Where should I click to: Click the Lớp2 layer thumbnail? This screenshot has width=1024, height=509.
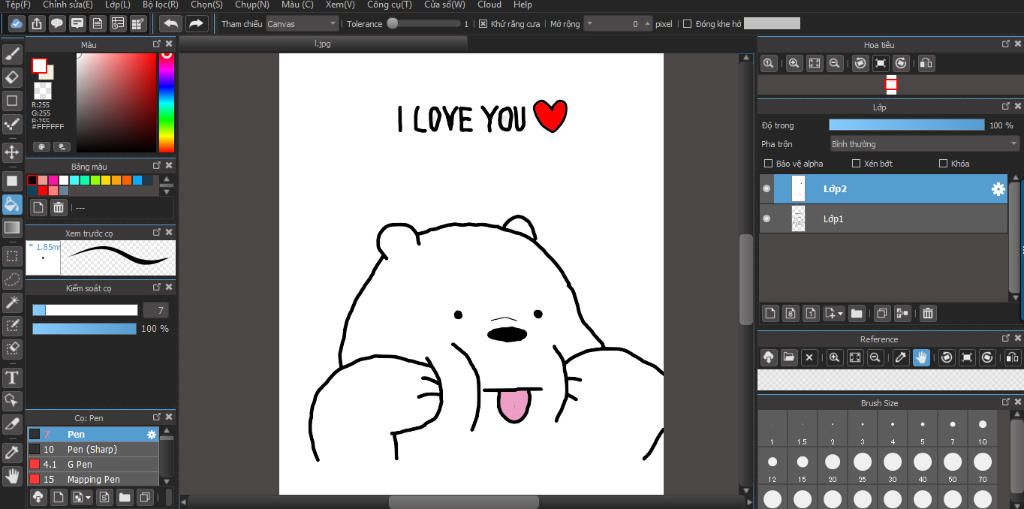pyautogui.click(x=797, y=189)
